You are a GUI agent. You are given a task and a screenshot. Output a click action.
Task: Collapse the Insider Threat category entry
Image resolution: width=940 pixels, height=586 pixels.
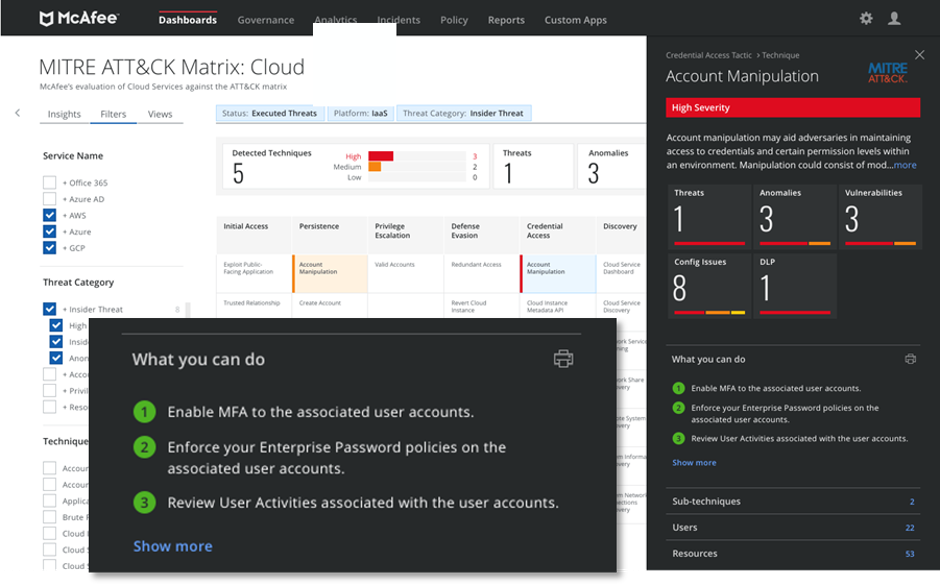tap(64, 309)
